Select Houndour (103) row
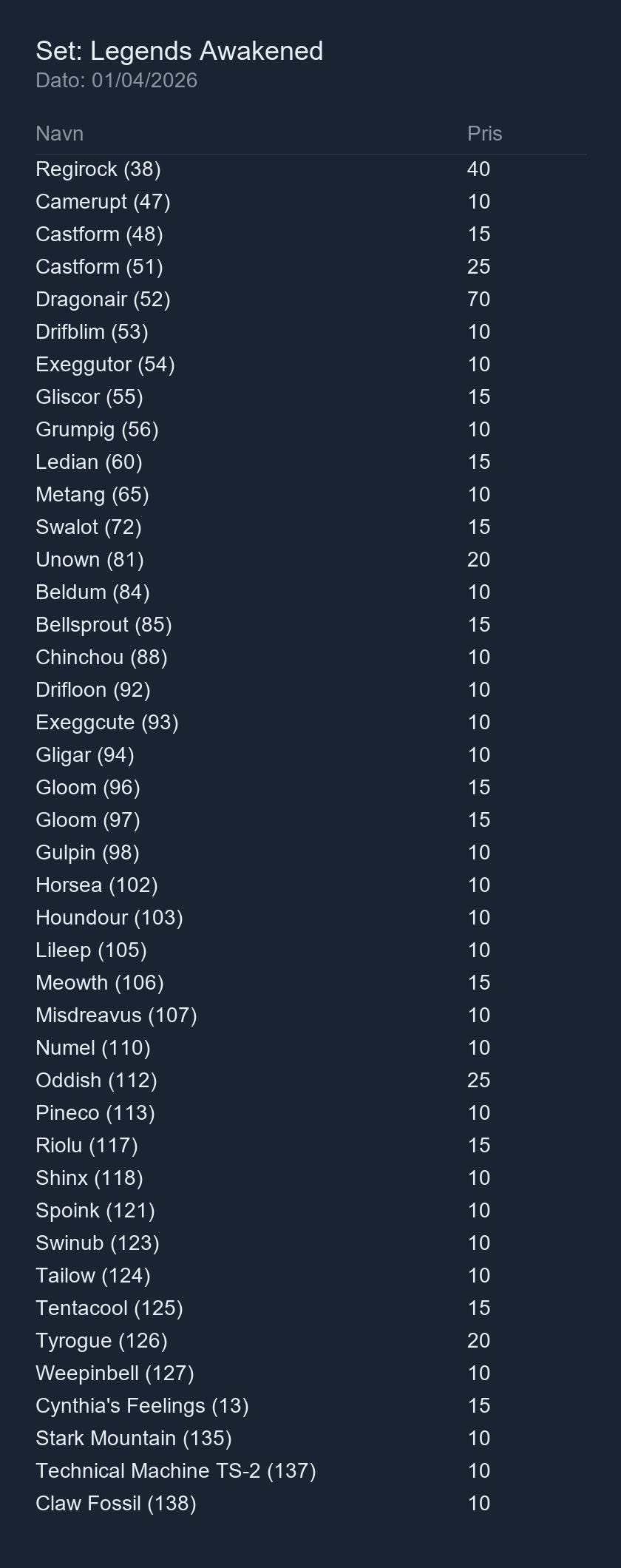 pyautogui.click(x=109, y=918)
